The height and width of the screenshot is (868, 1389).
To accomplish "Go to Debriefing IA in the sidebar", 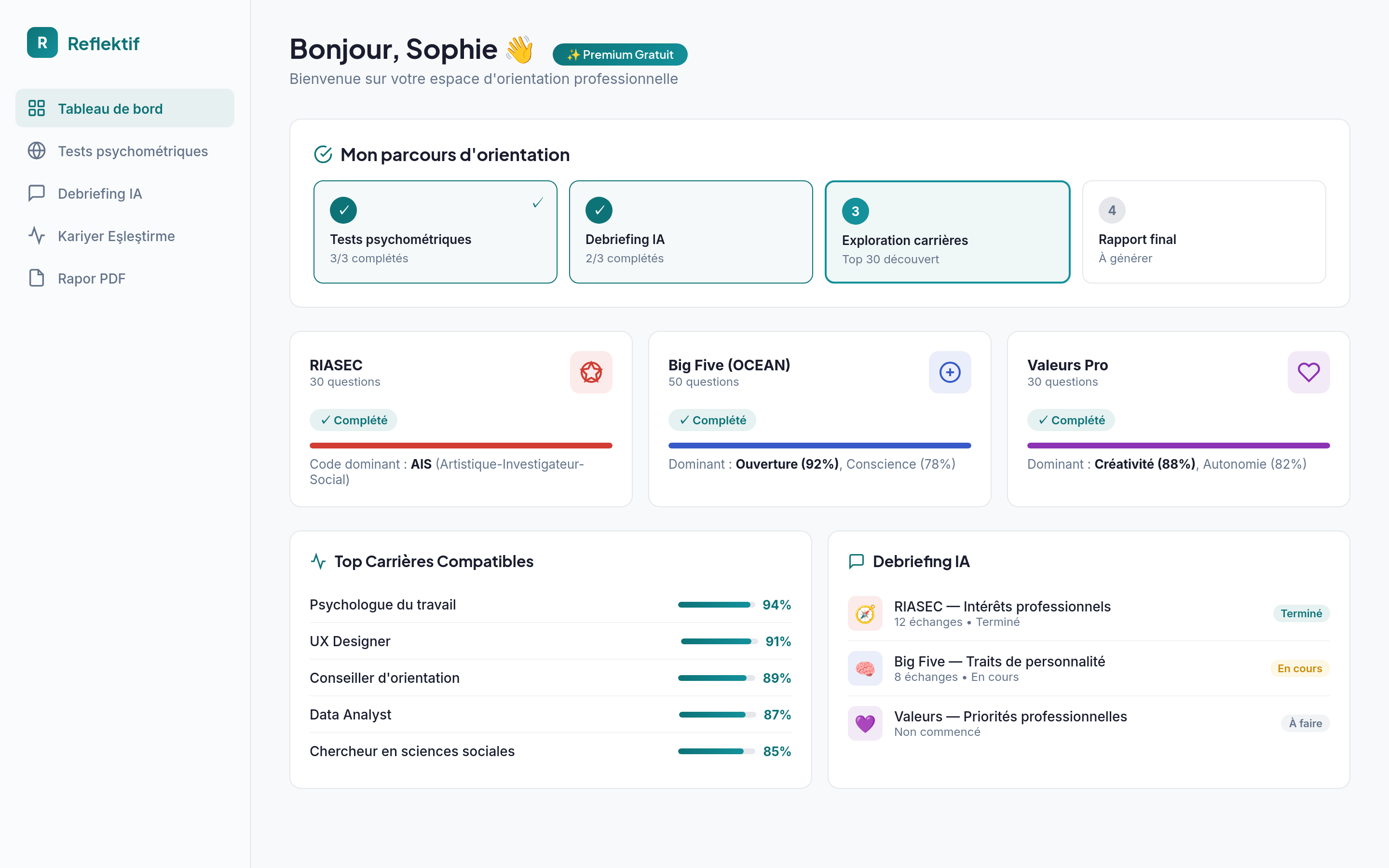I will 99,193.
